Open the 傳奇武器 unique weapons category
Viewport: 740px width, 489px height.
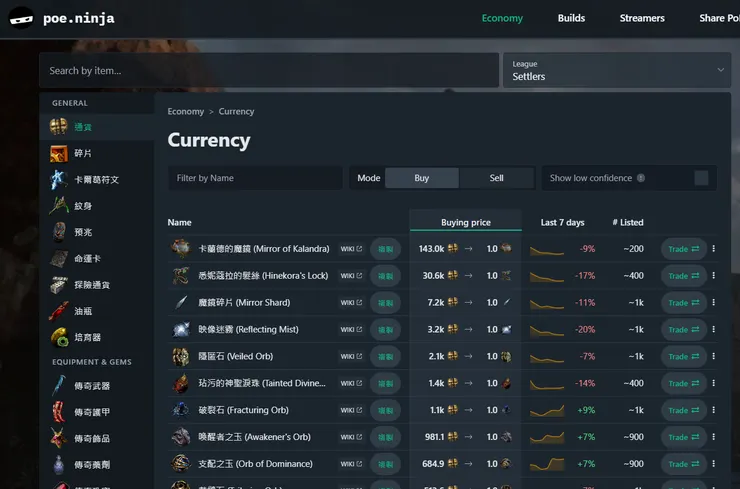[97, 386]
